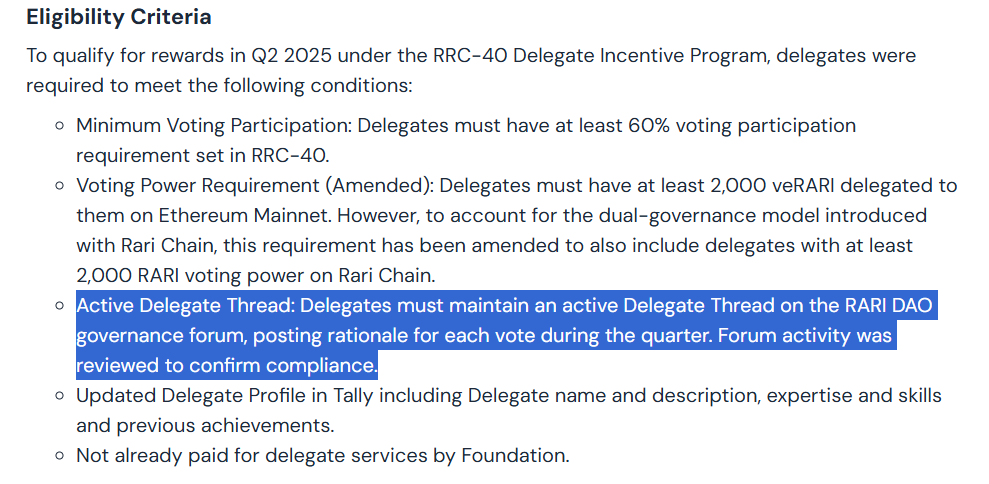Click the bullet before "Minimum Voting Participation"
The image size is (989, 484).
coord(58,126)
